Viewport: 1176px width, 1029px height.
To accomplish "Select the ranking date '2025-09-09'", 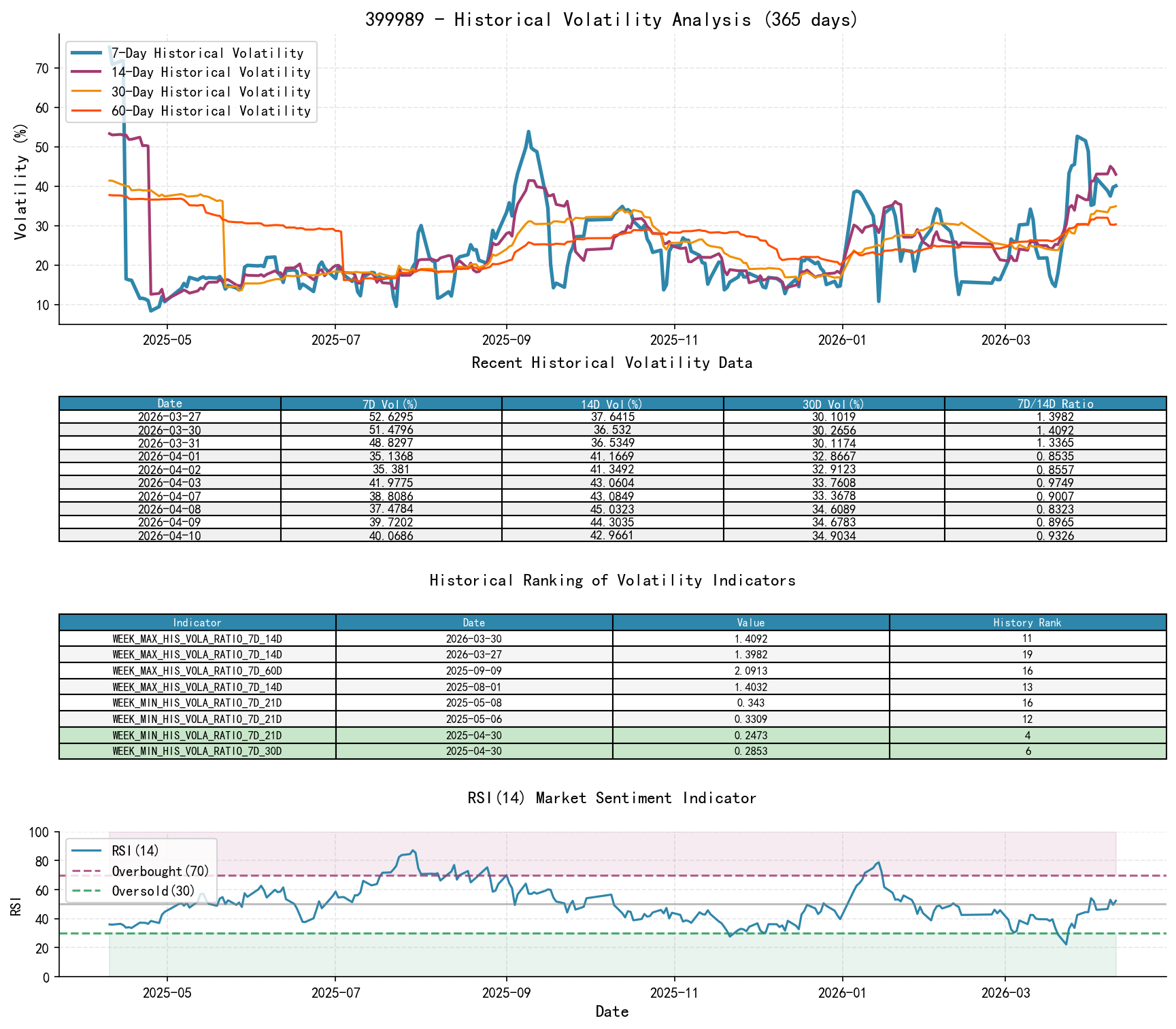I will (x=474, y=671).
